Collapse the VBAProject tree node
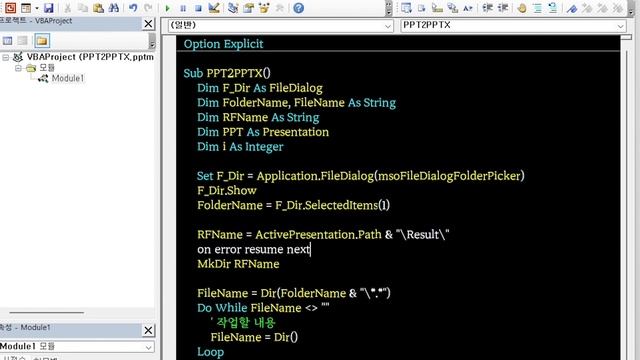The image size is (640, 360). (x=6, y=58)
